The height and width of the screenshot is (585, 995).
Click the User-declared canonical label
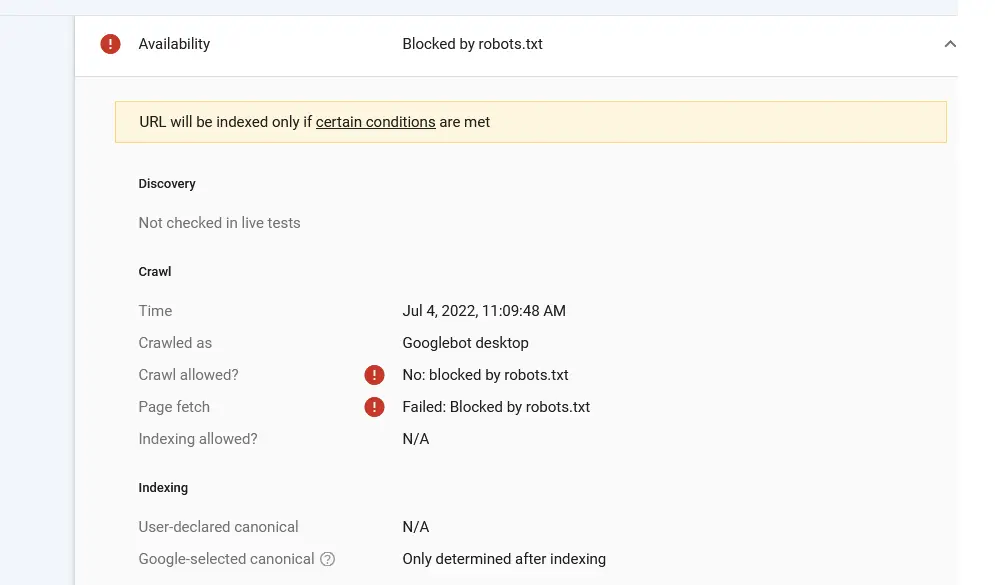(x=218, y=527)
